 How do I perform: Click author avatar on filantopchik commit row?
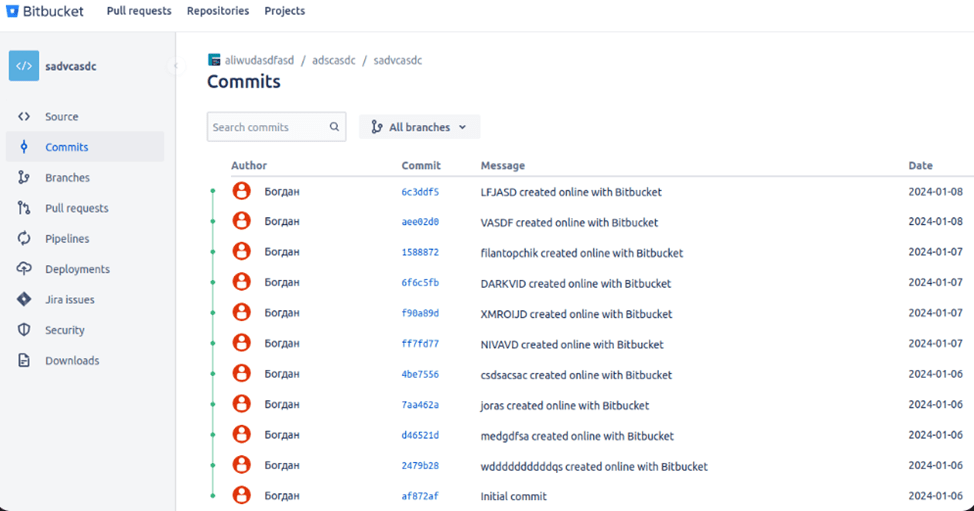click(241, 252)
